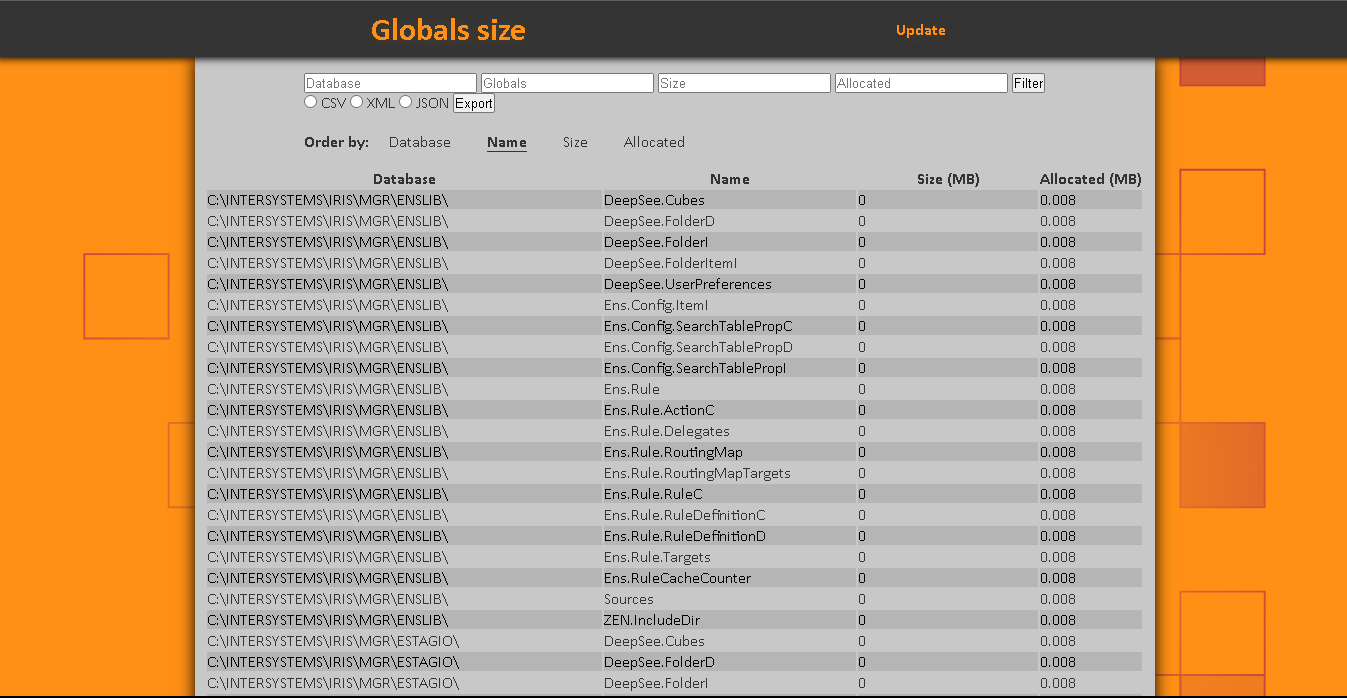Image resolution: width=1347 pixels, height=698 pixels.
Task: Focus the Size filter text box
Action: coord(744,84)
